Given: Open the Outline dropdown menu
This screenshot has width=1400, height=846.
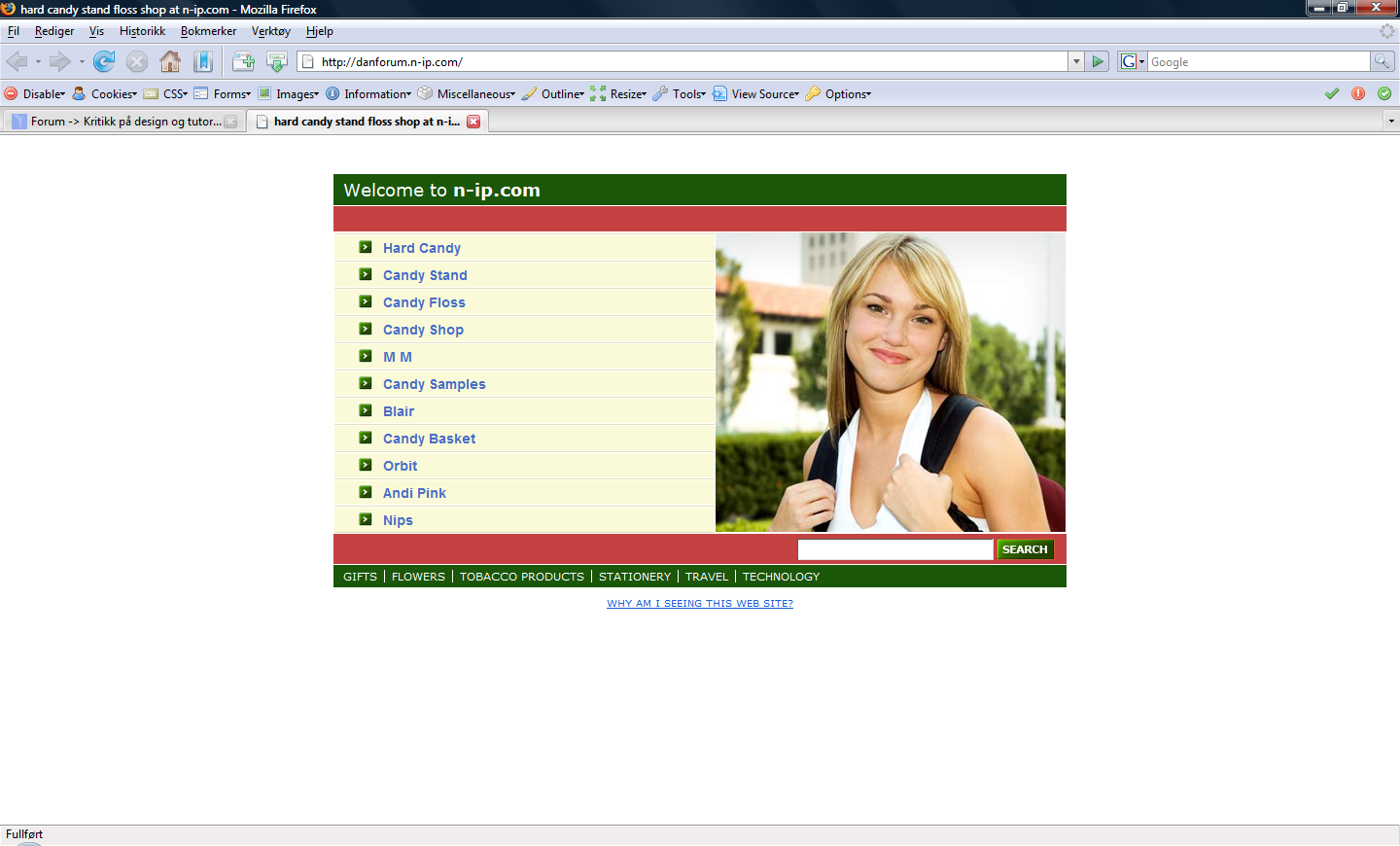Looking at the screenshot, I should pos(553,94).
